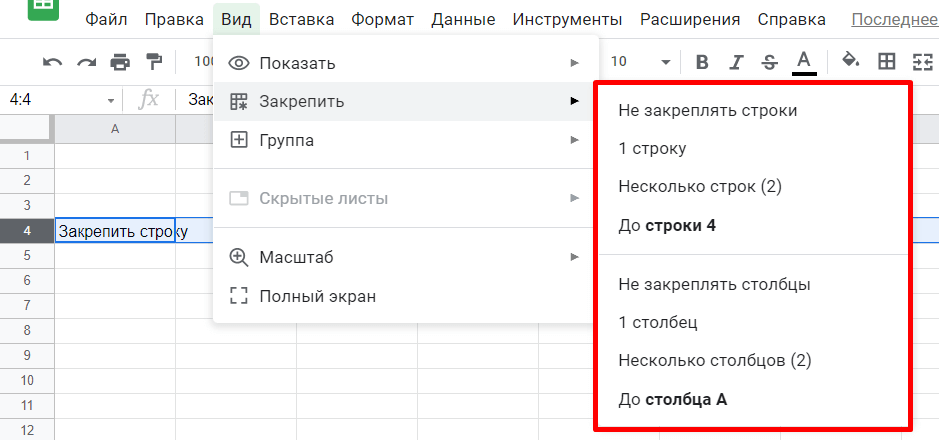This screenshot has width=939, height=440.
Task: Open the Инструменты menu
Action: (x=568, y=20)
